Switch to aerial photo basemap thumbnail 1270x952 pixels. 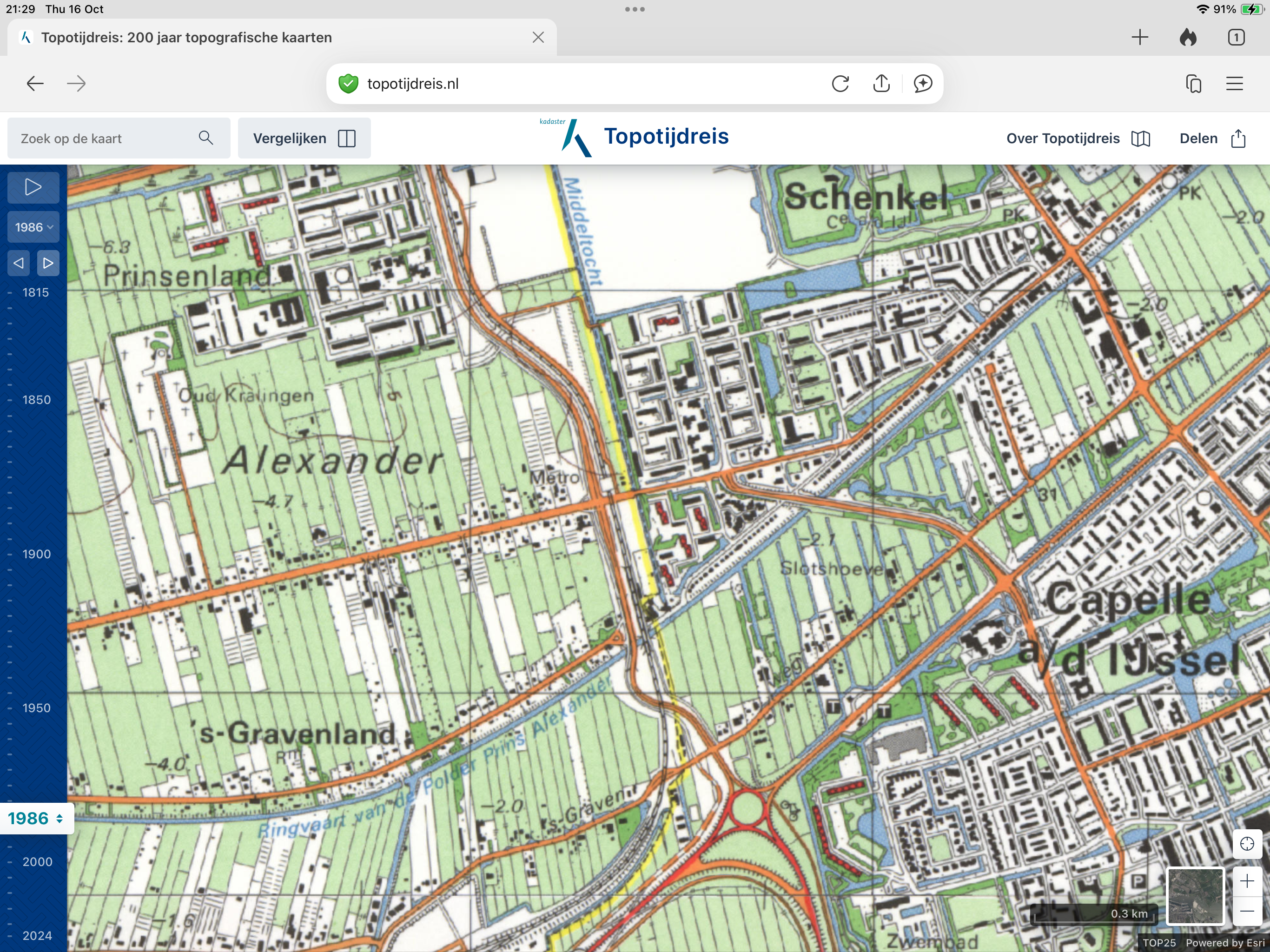click(1195, 896)
